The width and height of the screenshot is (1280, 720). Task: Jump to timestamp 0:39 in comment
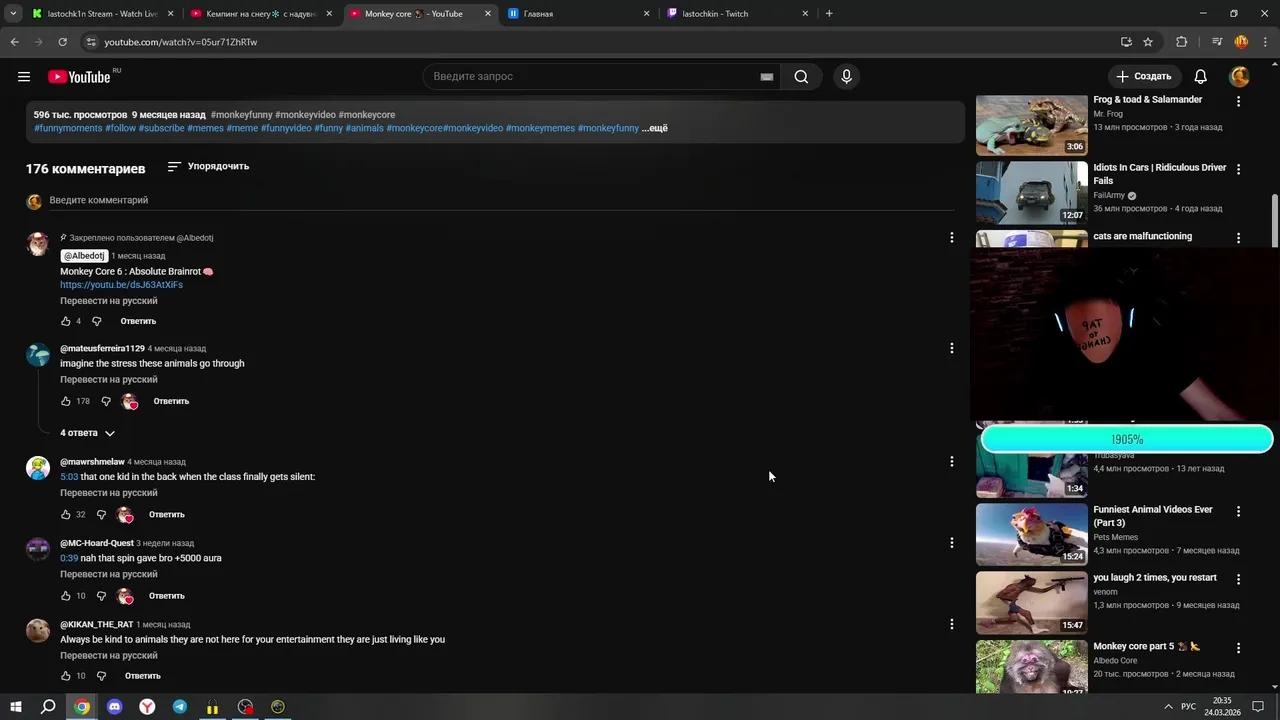(x=69, y=558)
